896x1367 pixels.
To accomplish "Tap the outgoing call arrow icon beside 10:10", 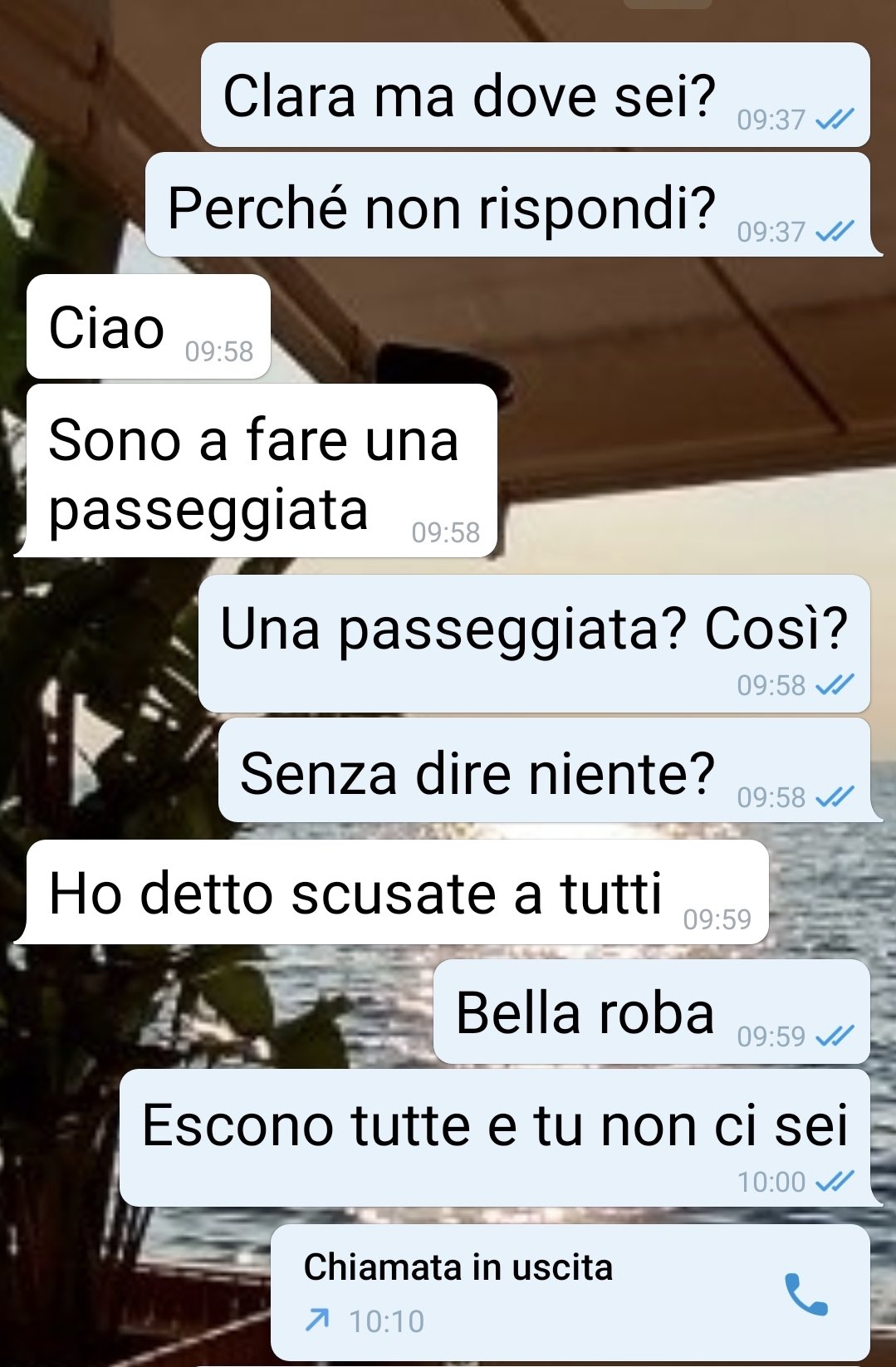I will (x=317, y=1320).
